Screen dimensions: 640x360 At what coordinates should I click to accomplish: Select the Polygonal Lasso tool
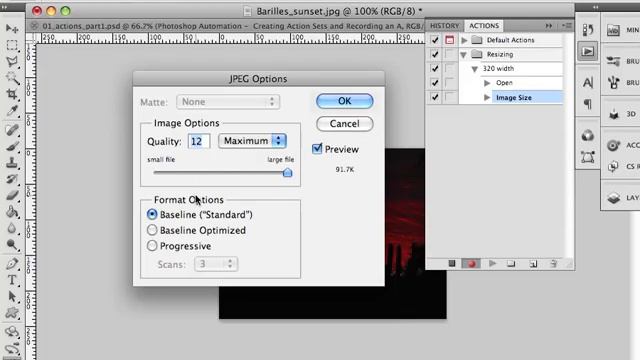point(12,61)
